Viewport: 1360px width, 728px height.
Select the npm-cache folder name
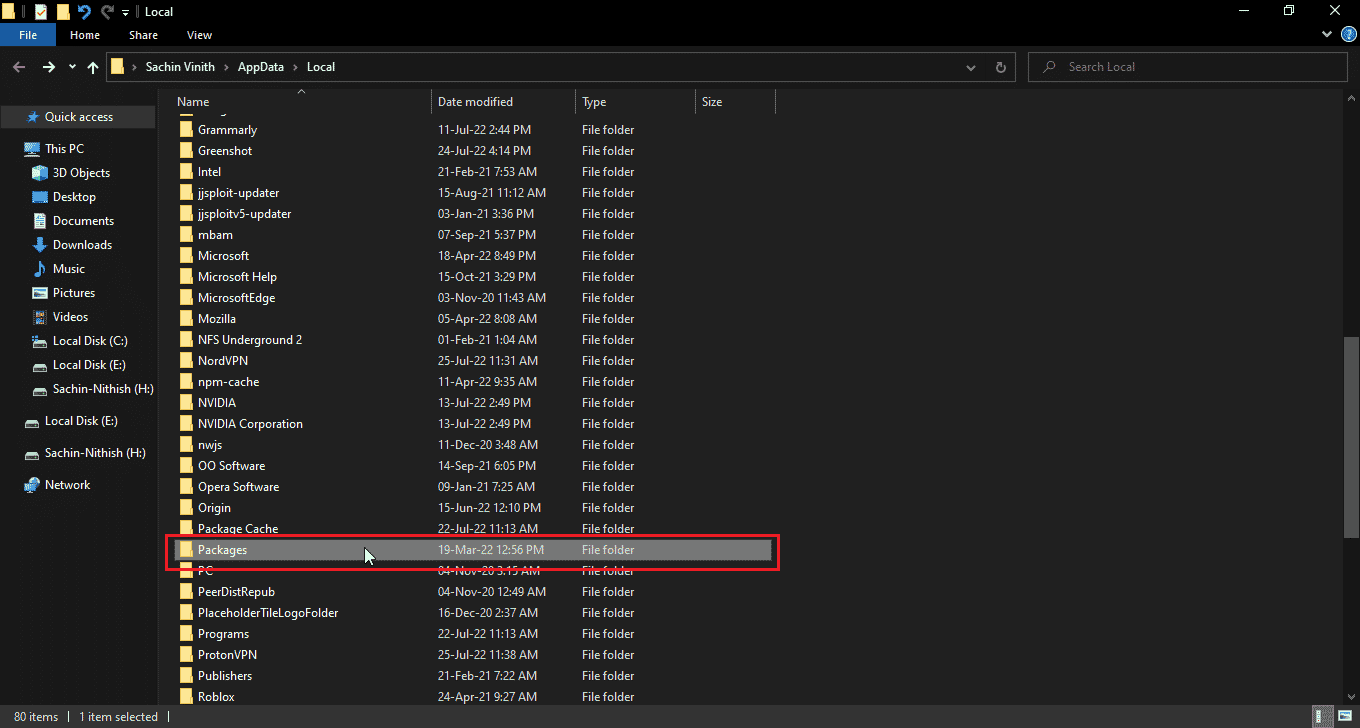click(x=228, y=382)
